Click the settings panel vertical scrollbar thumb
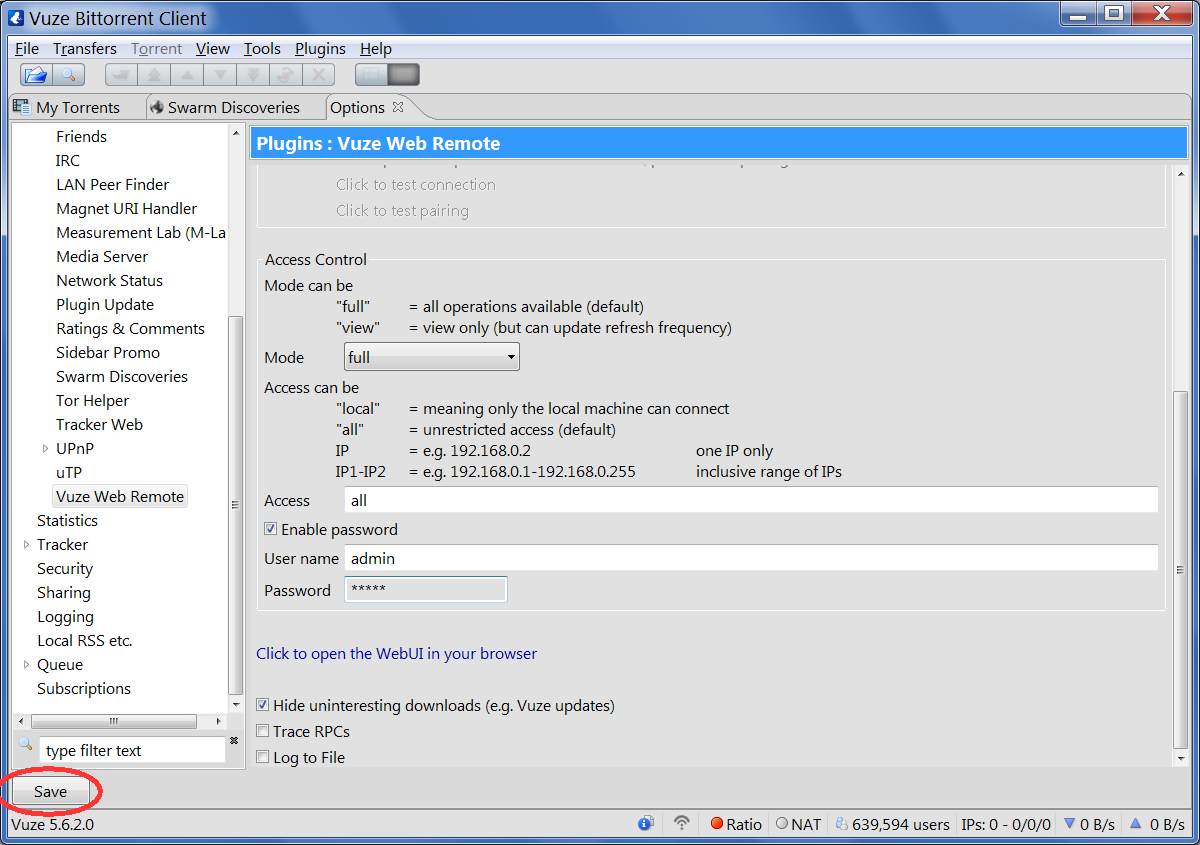 1181,568
